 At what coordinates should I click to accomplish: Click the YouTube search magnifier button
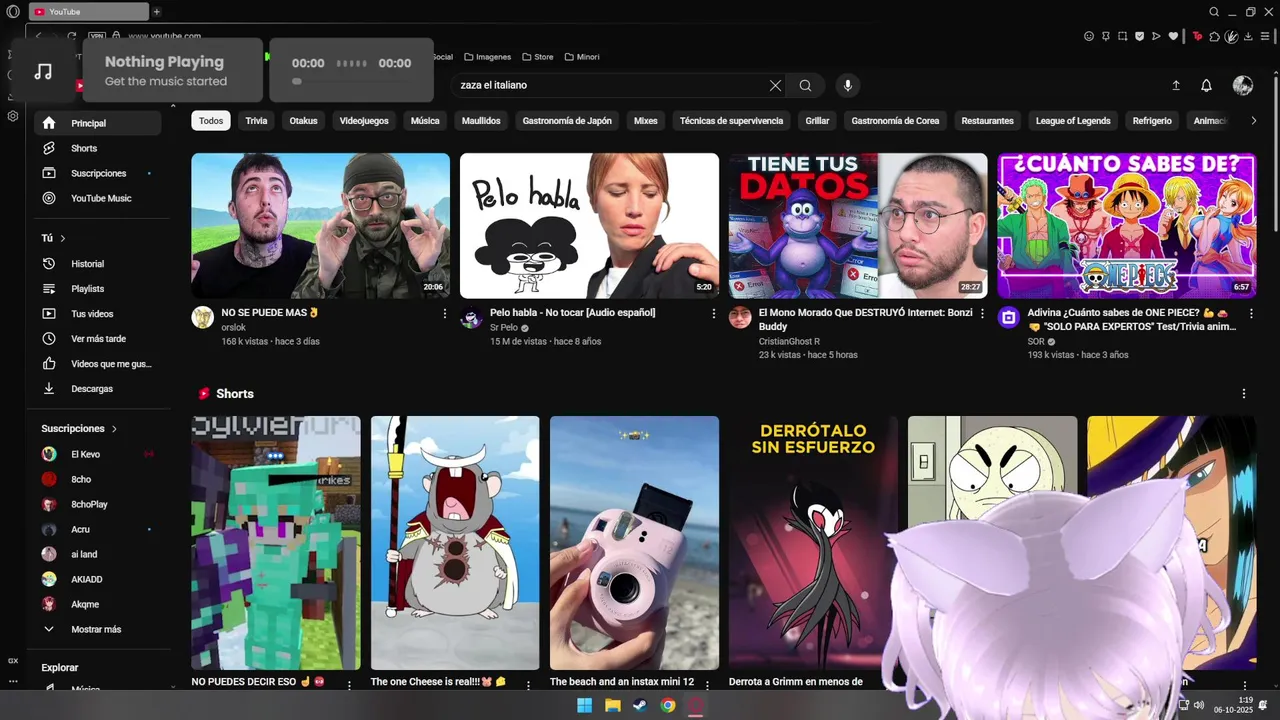[805, 85]
